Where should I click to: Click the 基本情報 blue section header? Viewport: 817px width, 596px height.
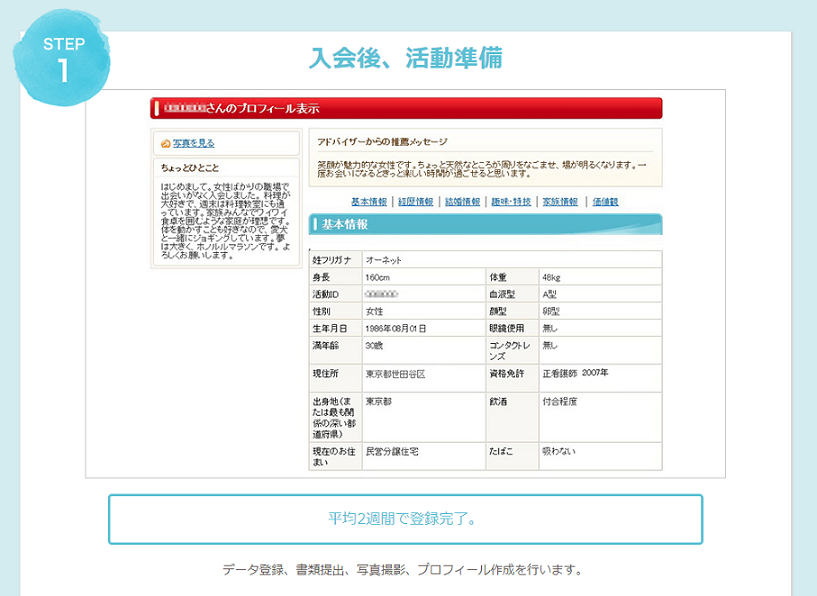(x=485, y=224)
